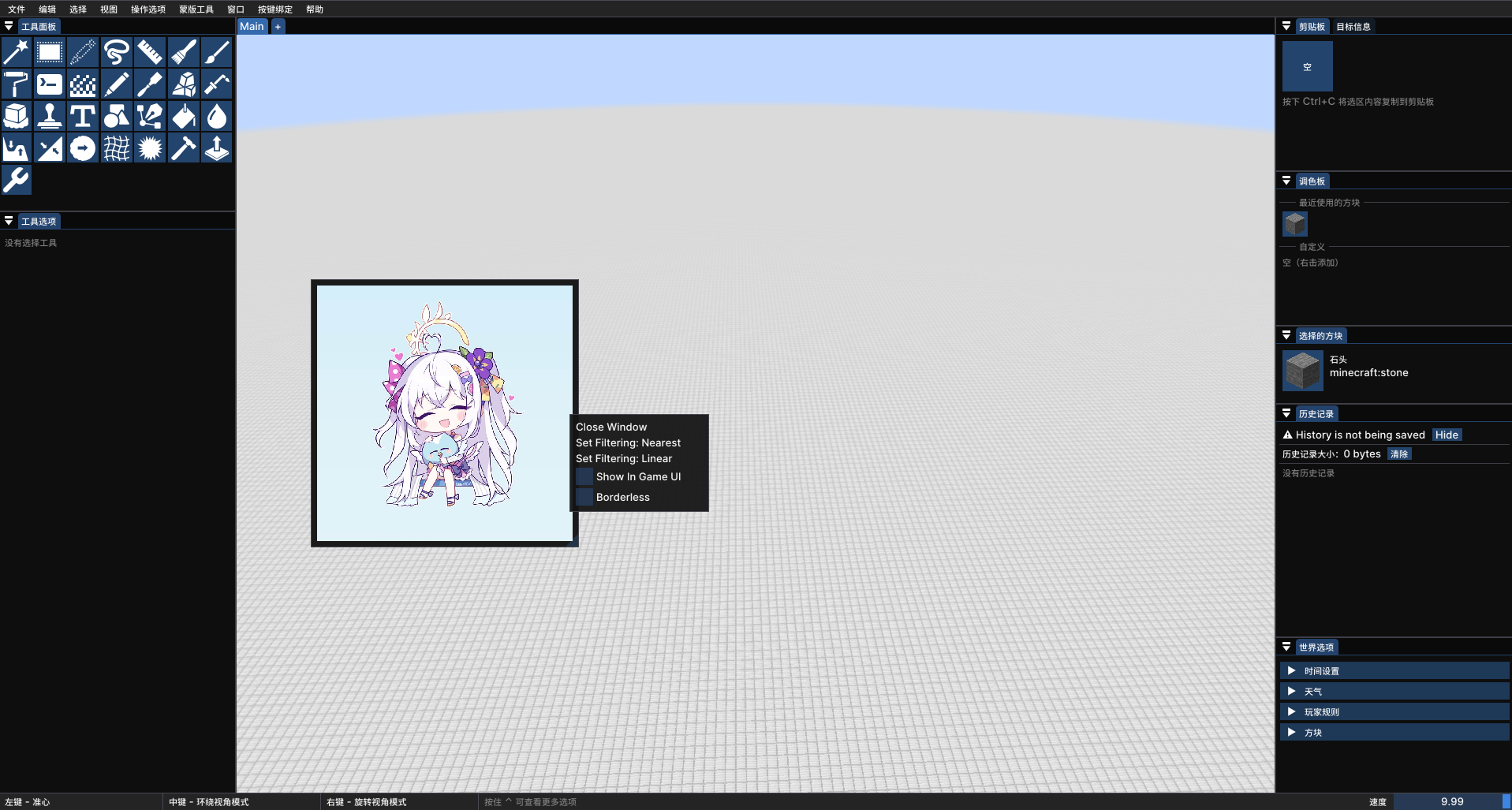Select the Box Select rectangle tool
Image resolution: width=1512 pixels, height=810 pixels.
(49, 52)
